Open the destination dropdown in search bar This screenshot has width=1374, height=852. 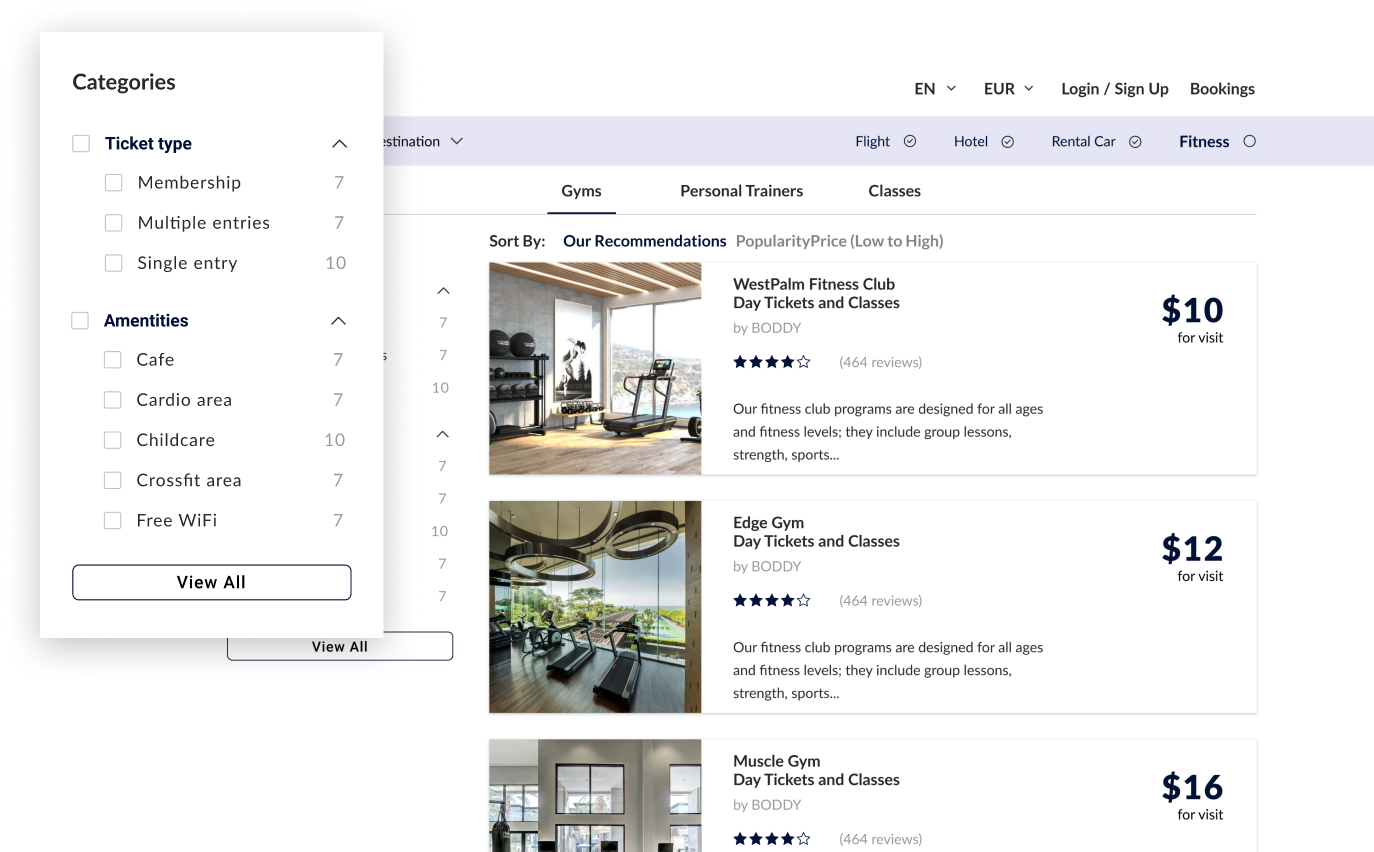[423, 142]
